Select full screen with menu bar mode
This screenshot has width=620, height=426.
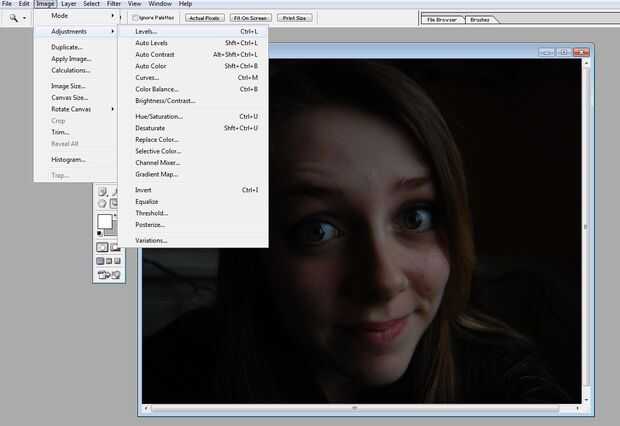pyautogui.click(x=108, y=261)
